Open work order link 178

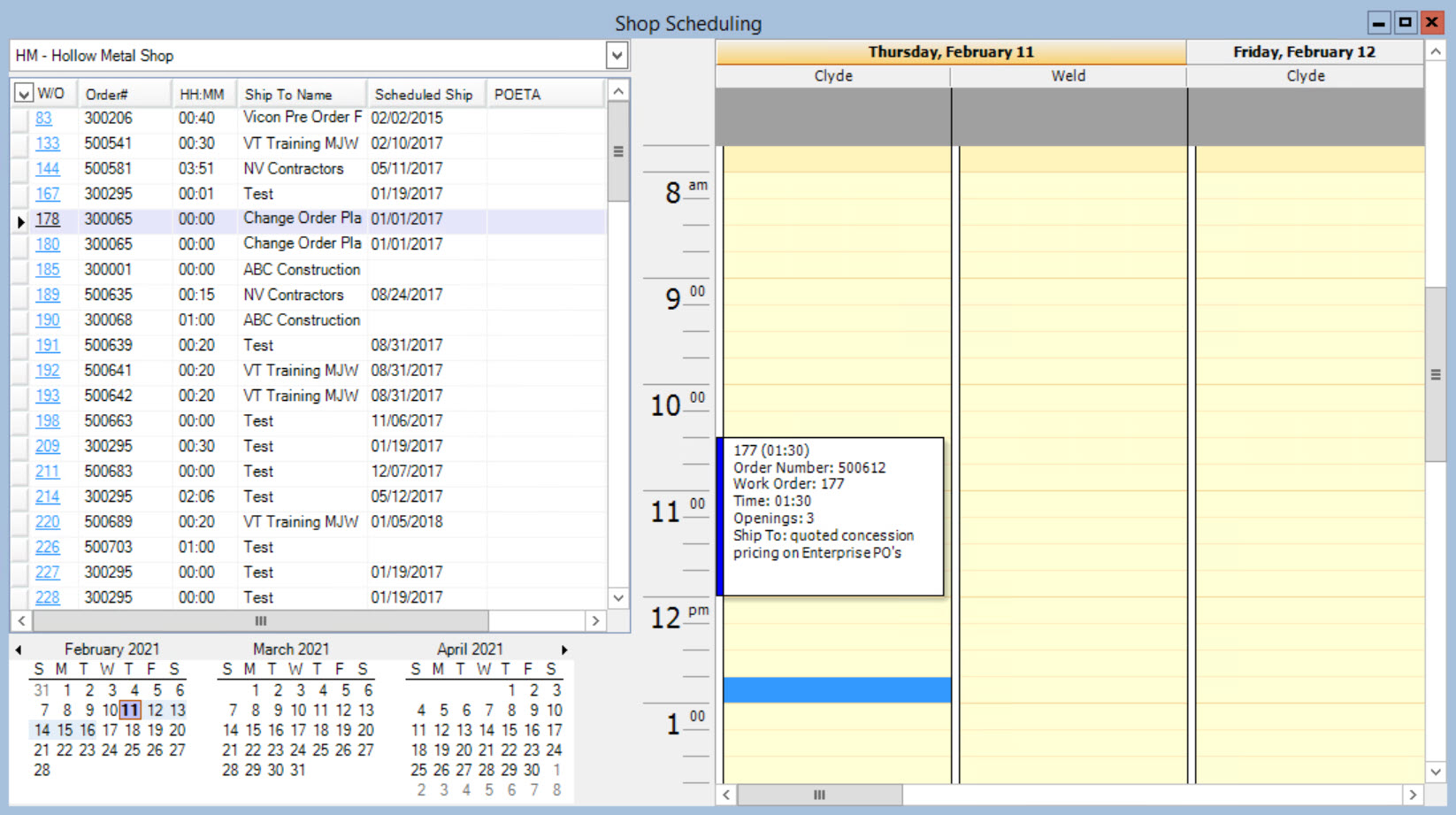tap(48, 219)
